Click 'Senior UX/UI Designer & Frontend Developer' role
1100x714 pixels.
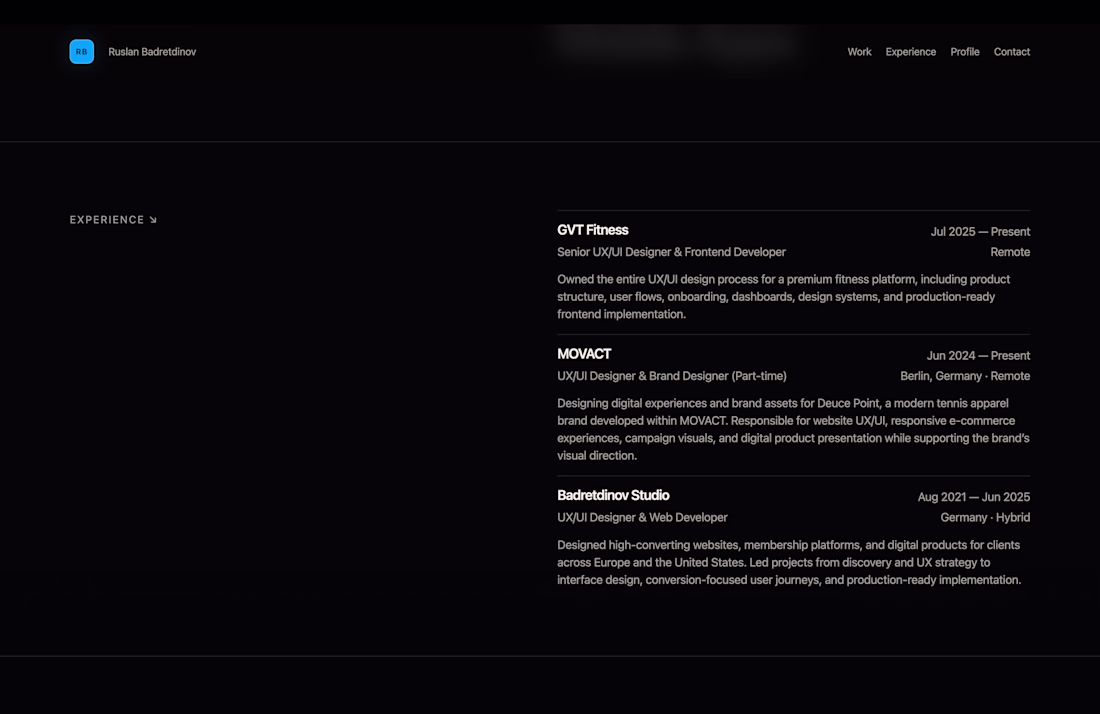(671, 252)
